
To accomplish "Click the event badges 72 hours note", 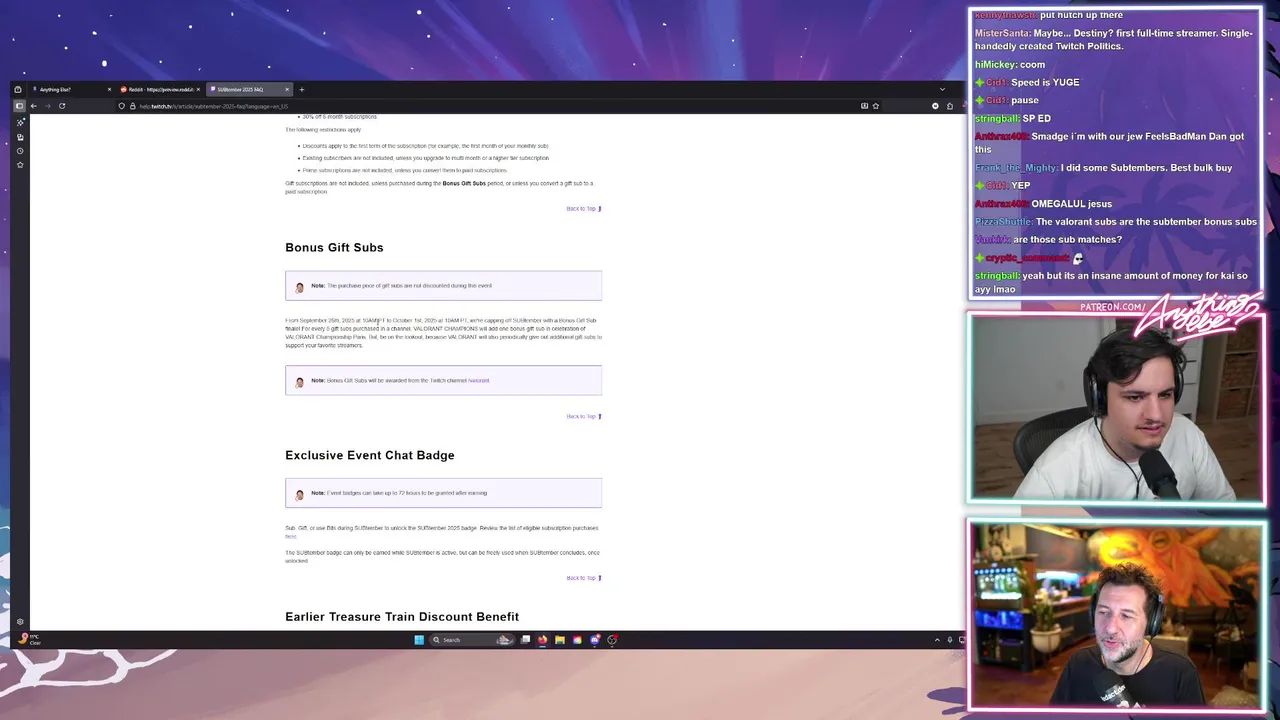I will tap(443, 493).
